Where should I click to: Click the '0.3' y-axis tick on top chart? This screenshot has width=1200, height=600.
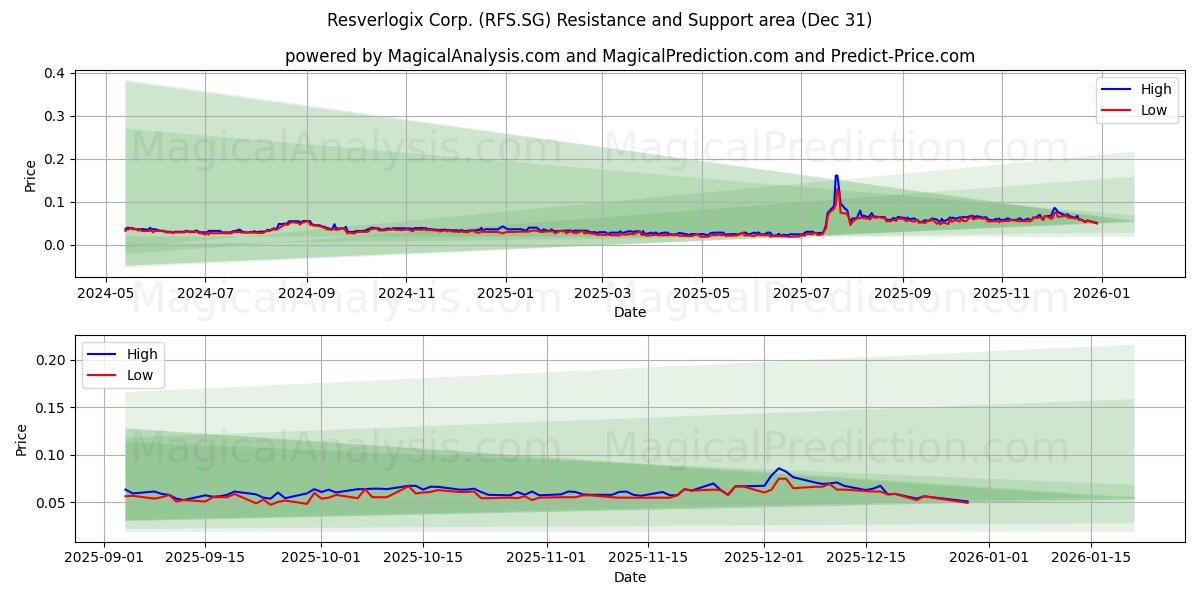click(55, 117)
